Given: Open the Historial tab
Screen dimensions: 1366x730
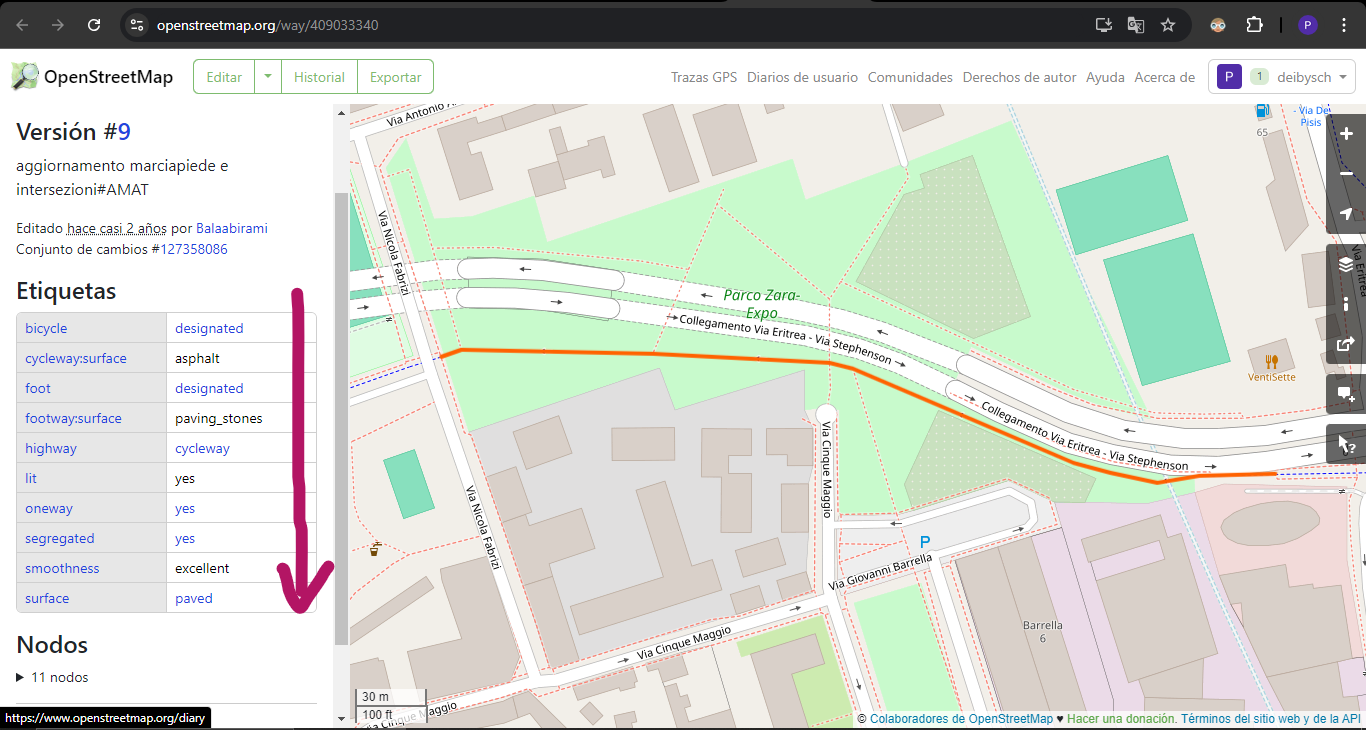Looking at the screenshot, I should [319, 77].
